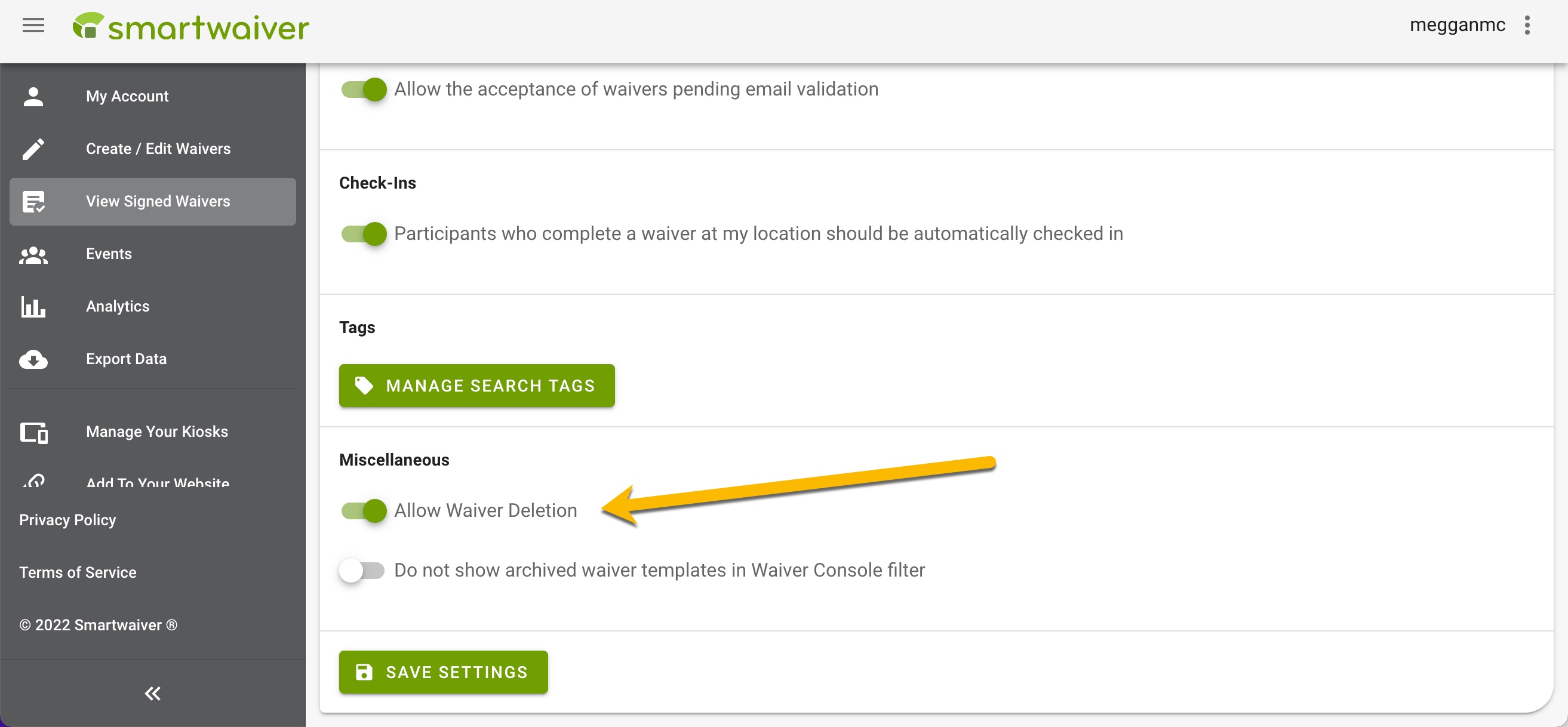Viewport: 1568px width, 727px height.
Task: Turn off Allow Waiver Deletion
Action: (x=364, y=510)
